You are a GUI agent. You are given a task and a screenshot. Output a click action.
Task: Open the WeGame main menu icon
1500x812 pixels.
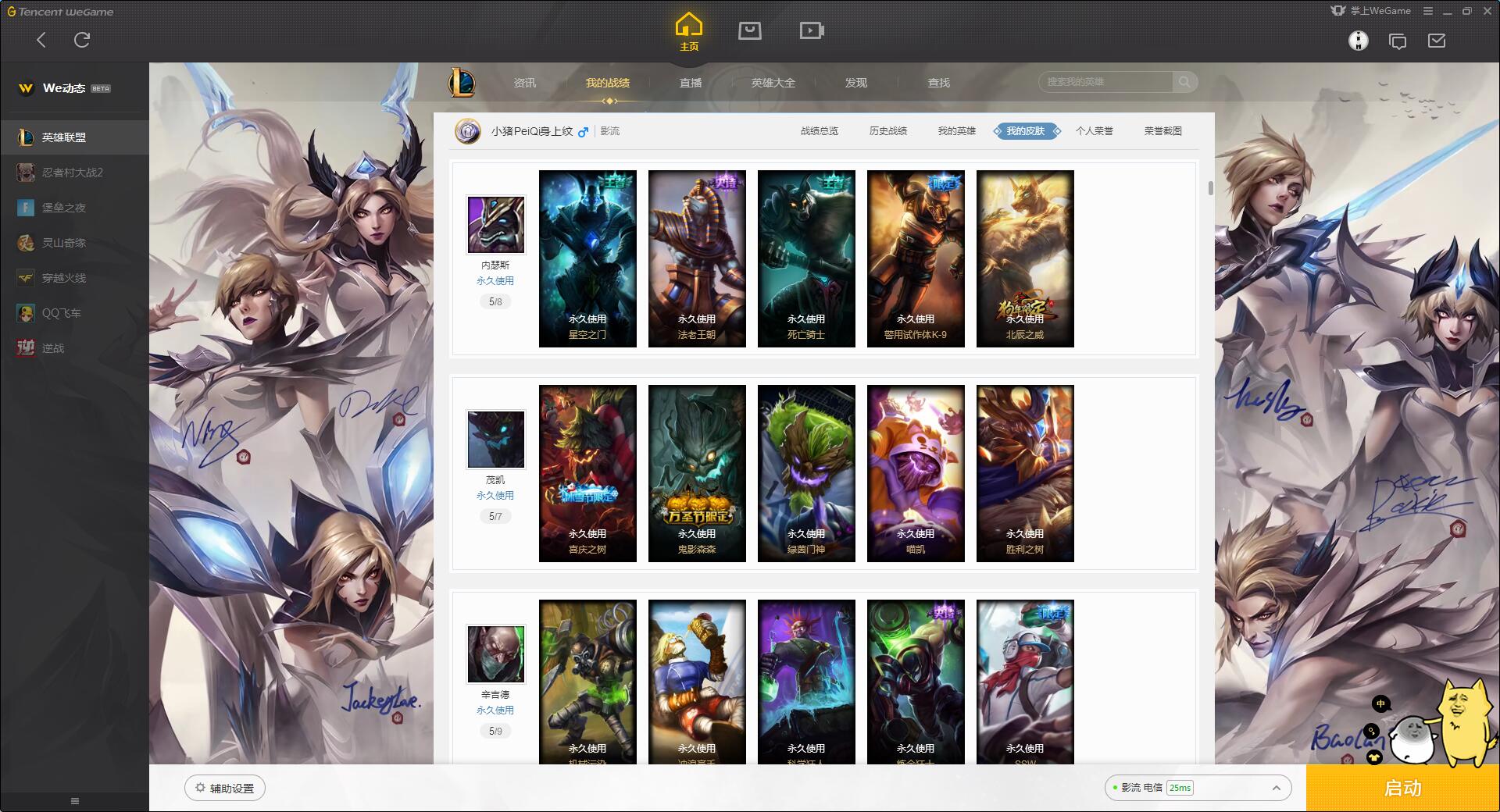[1427, 11]
